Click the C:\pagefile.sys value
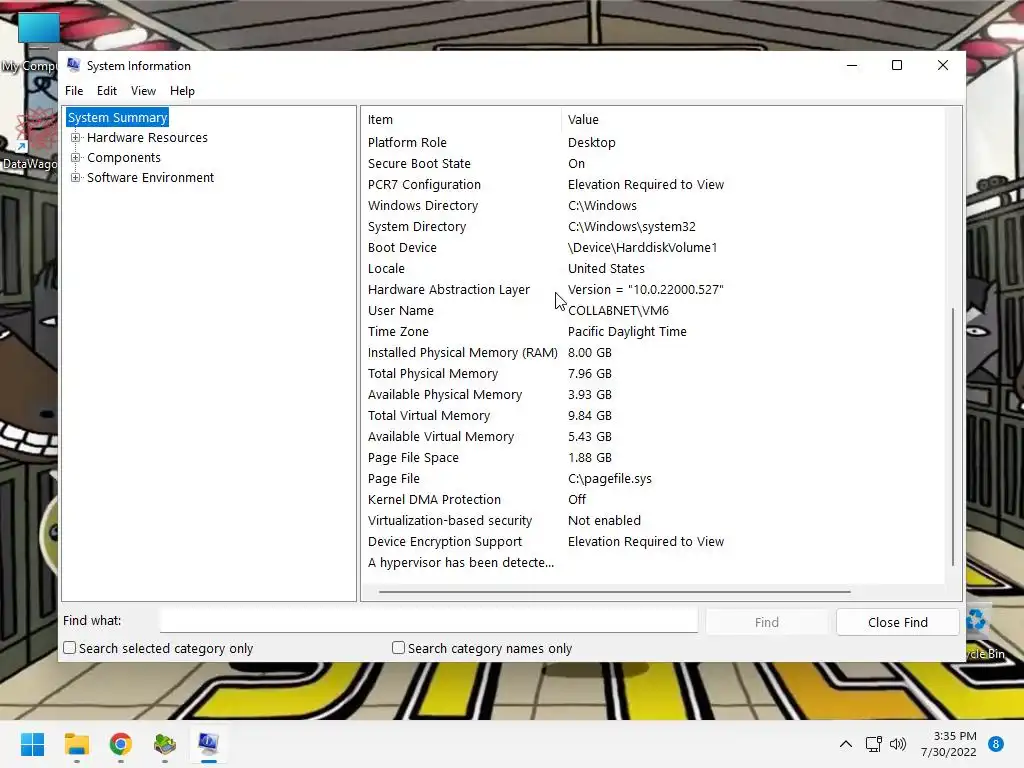The width and height of the screenshot is (1024, 768). click(609, 479)
